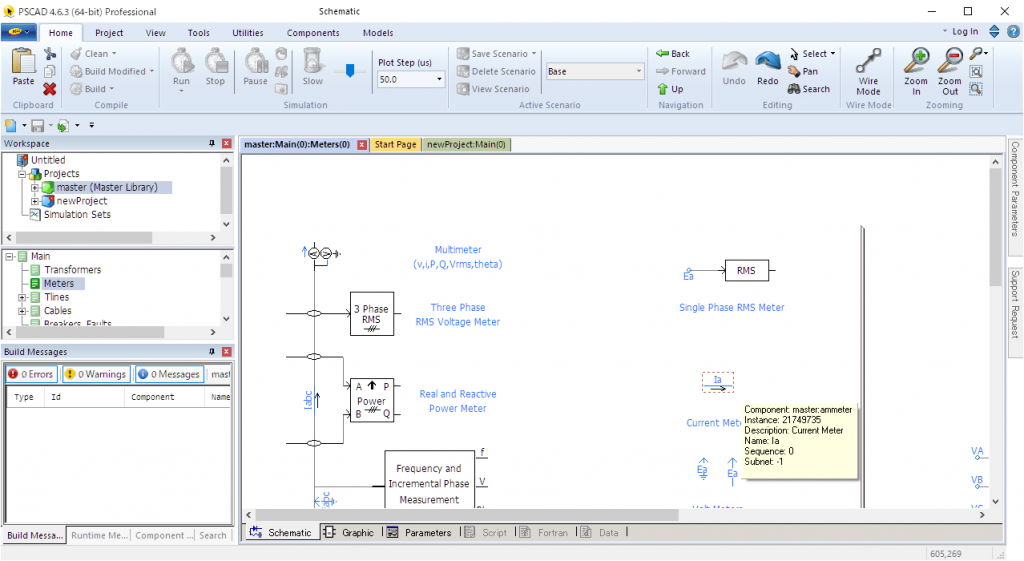Click the Zoom Out icon

point(949,63)
